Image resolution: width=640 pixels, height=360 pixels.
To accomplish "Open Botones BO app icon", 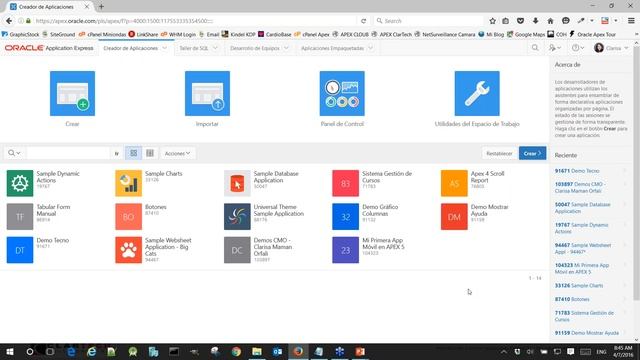I will (128, 217).
